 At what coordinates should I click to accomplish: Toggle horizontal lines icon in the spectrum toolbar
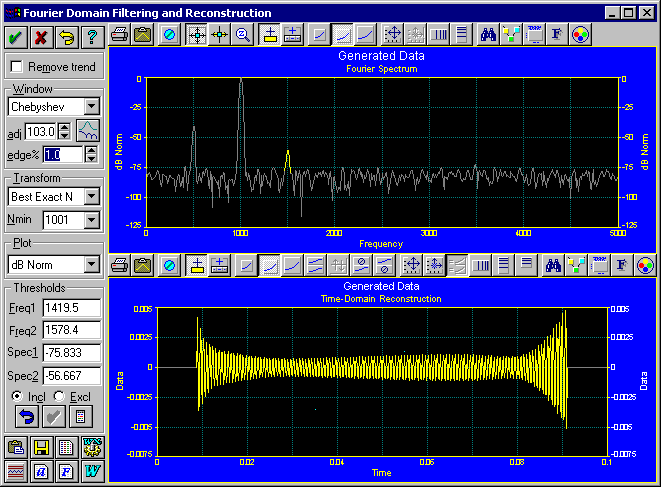pos(461,35)
